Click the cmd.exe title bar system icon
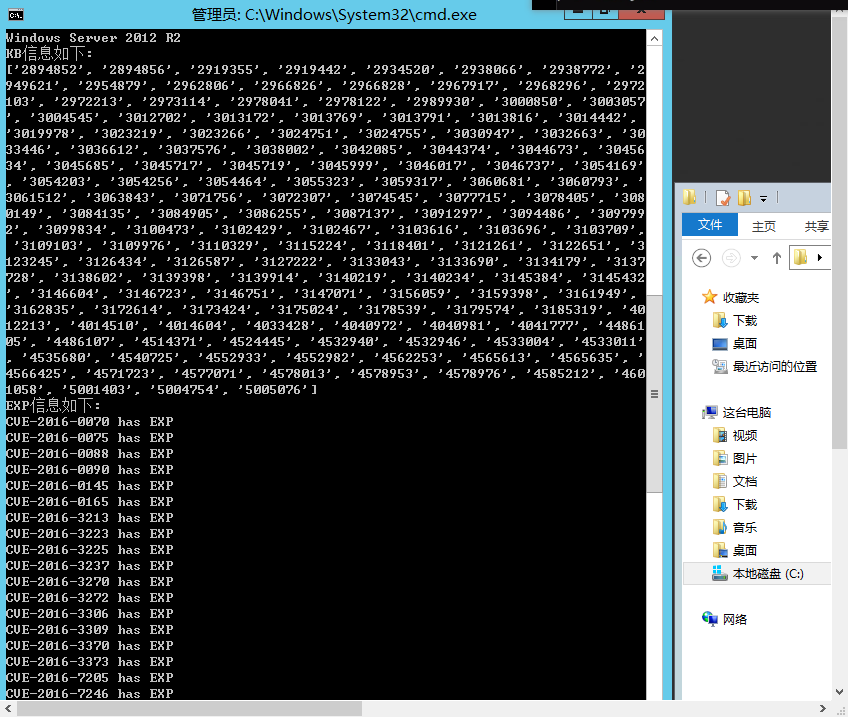This screenshot has width=848, height=717. click(16, 15)
